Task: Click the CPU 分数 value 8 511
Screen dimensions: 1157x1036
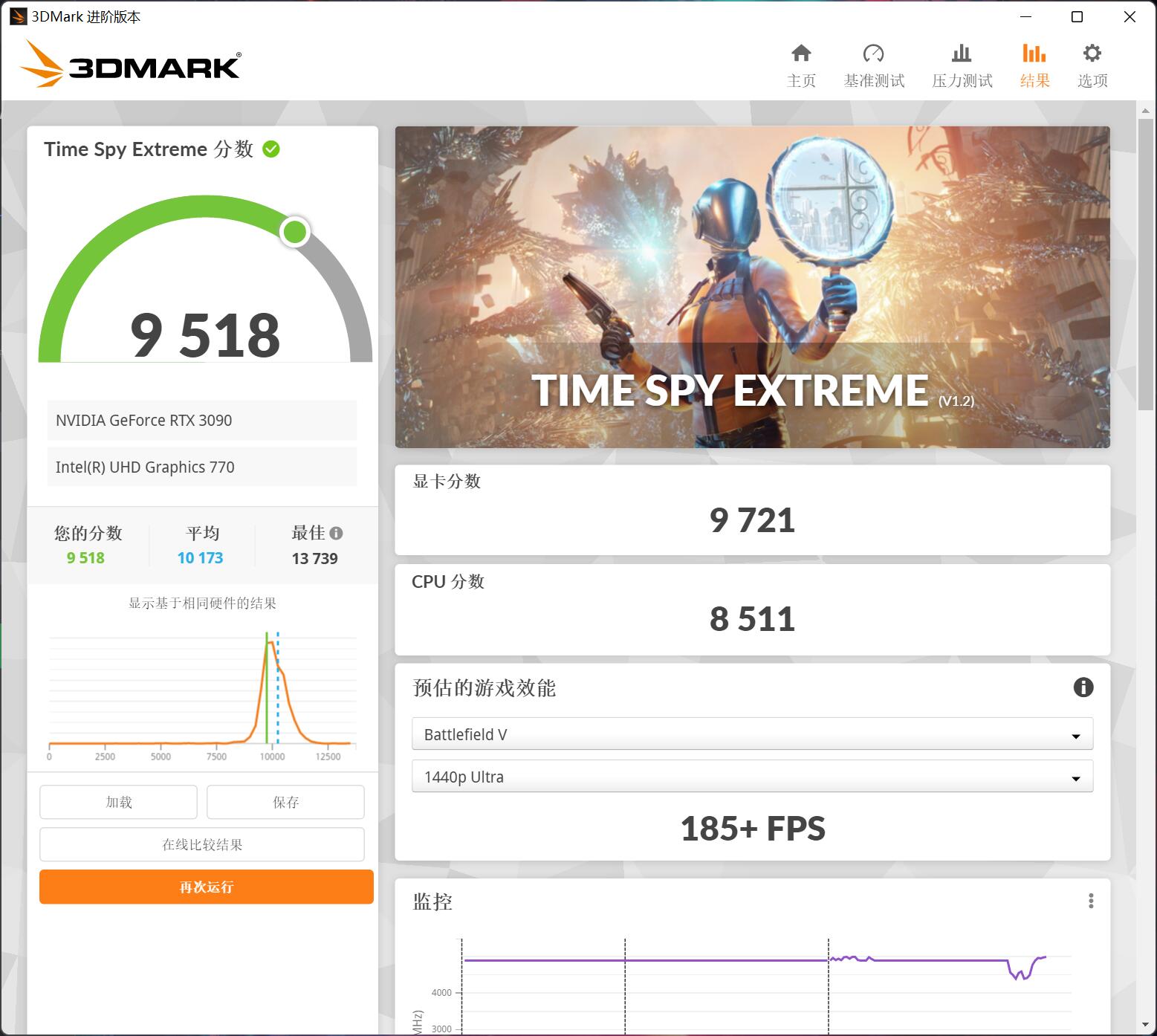Action: [x=752, y=619]
